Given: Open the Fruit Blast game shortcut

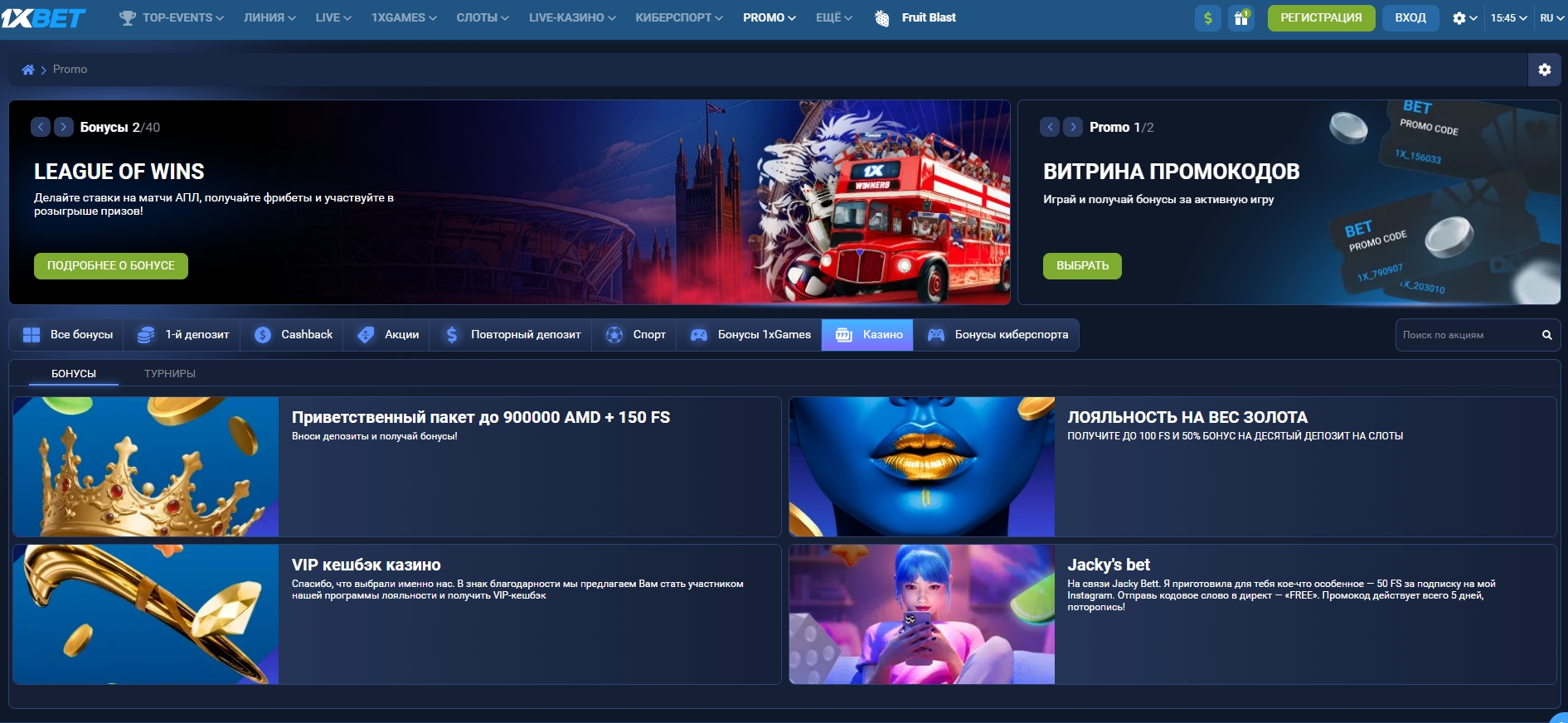Looking at the screenshot, I should [x=916, y=17].
